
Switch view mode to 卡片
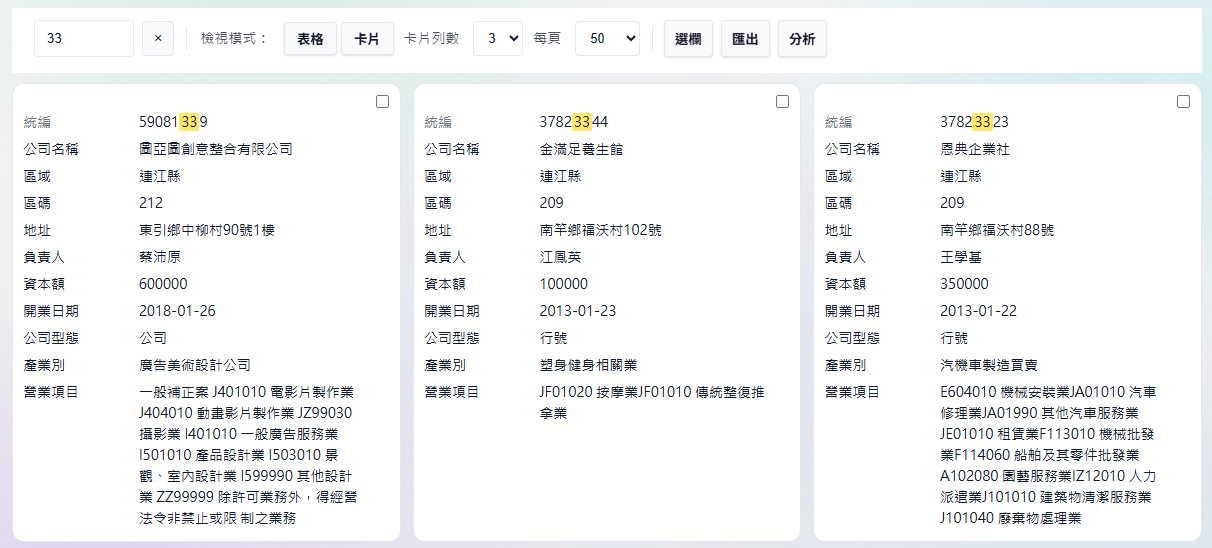366,39
